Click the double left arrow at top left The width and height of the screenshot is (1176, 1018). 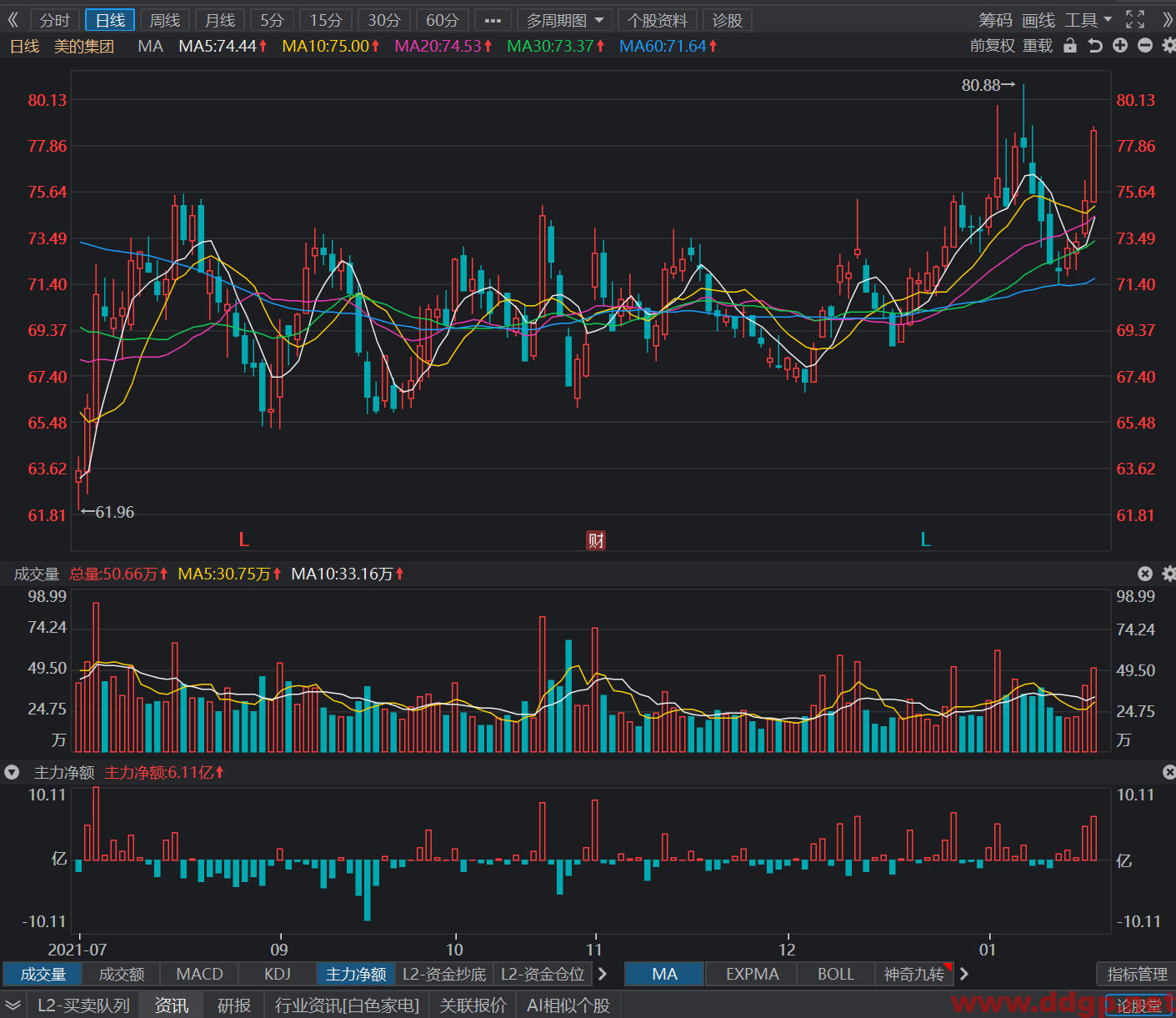point(13,19)
